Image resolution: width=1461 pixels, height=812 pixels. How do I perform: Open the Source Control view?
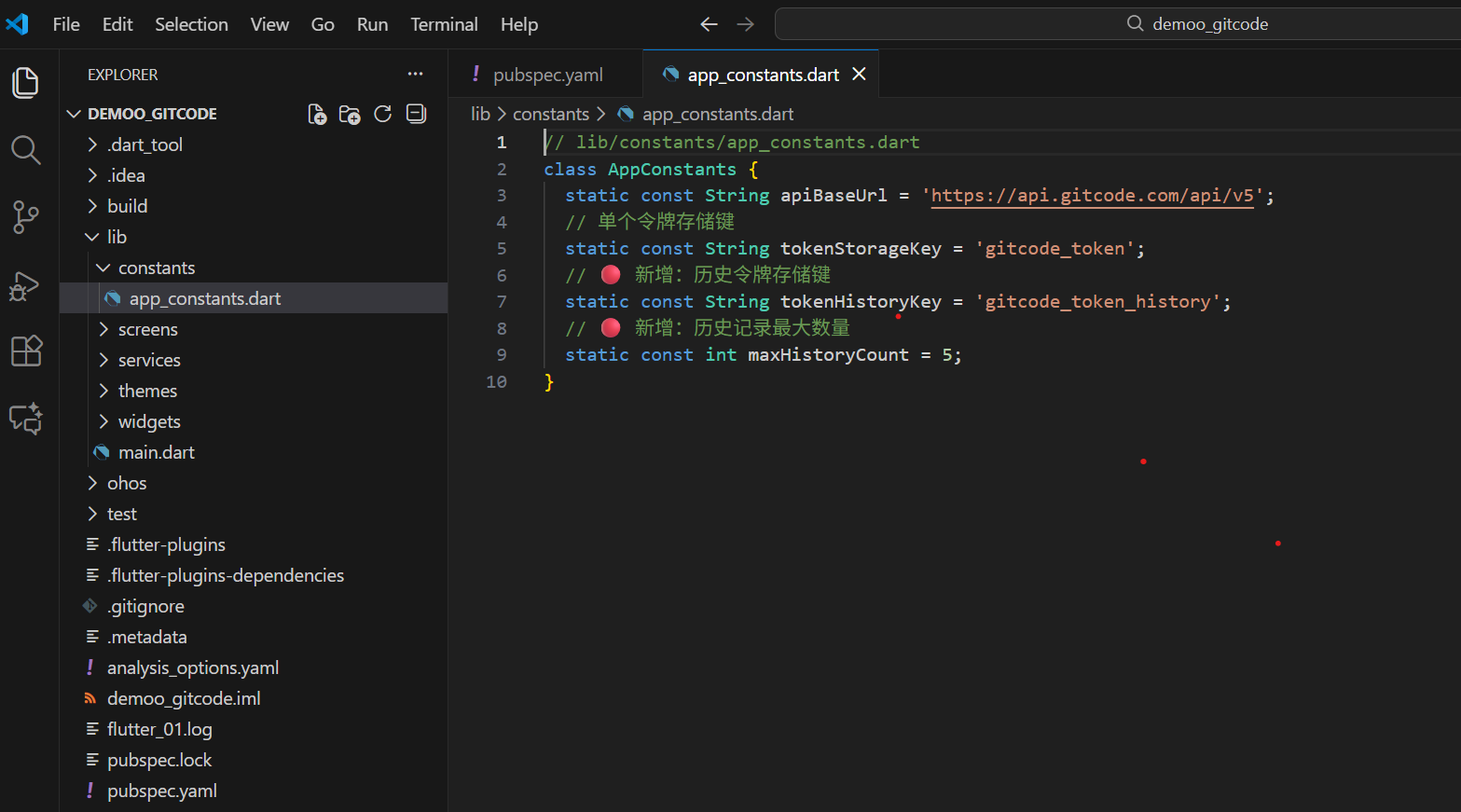pos(25,217)
